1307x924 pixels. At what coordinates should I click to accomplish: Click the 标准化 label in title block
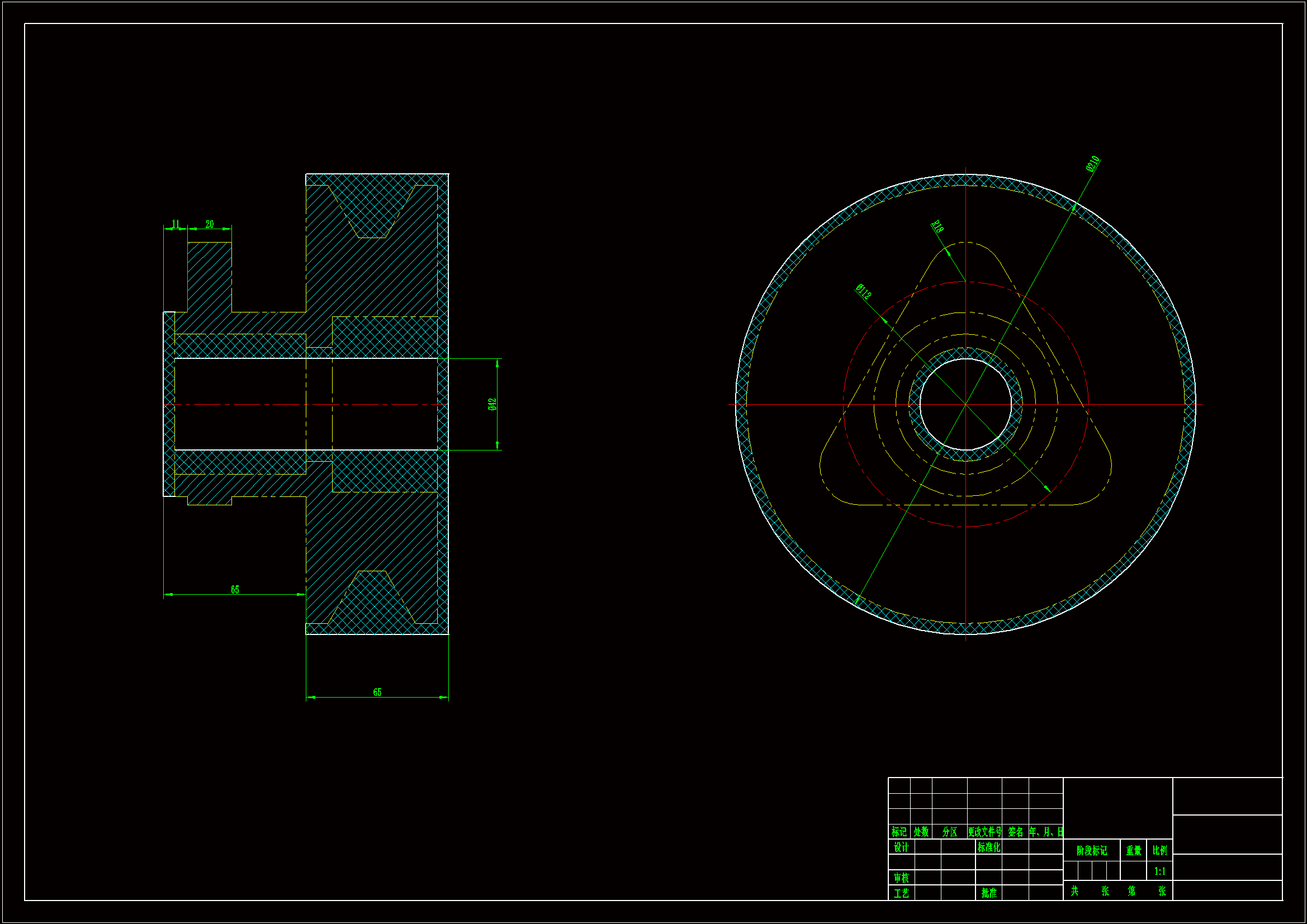click(x=989, y=846)
